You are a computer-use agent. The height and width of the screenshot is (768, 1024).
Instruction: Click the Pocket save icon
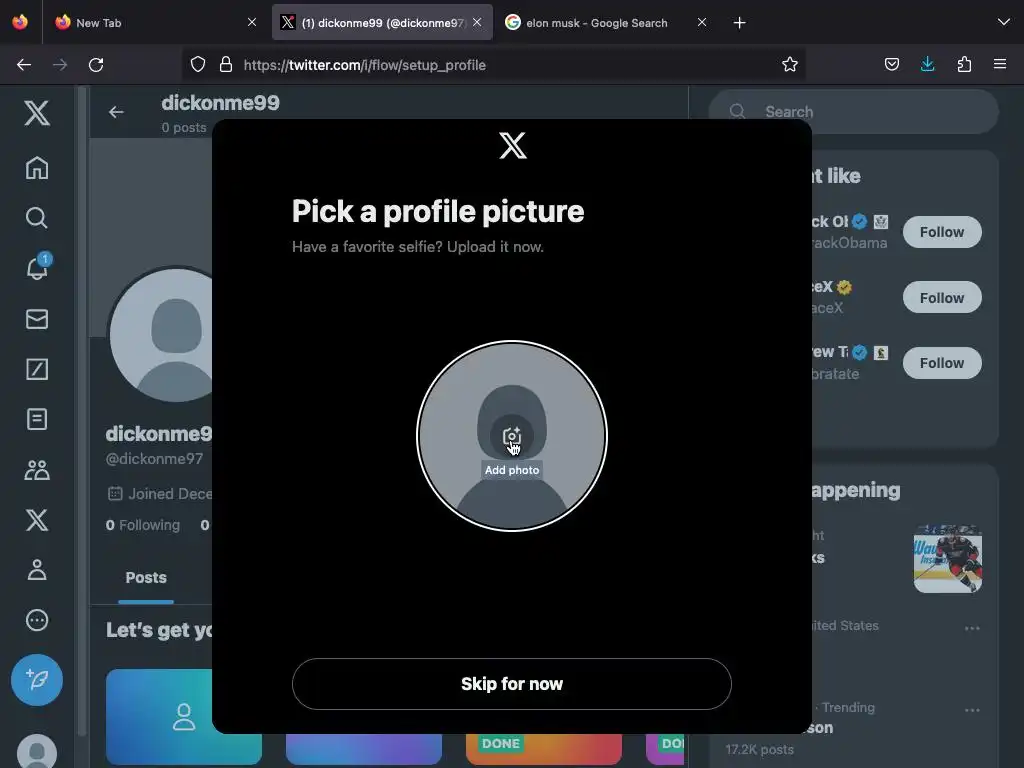[x=891, y=64]
